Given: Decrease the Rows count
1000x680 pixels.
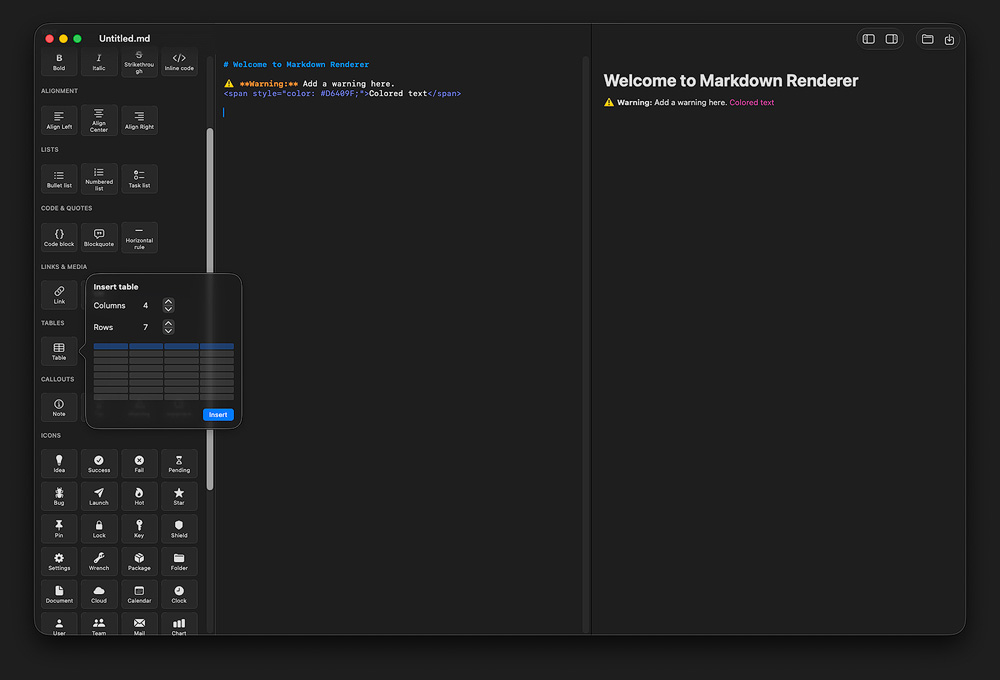Looking at the screenshot, I should [x=168, y=330].
